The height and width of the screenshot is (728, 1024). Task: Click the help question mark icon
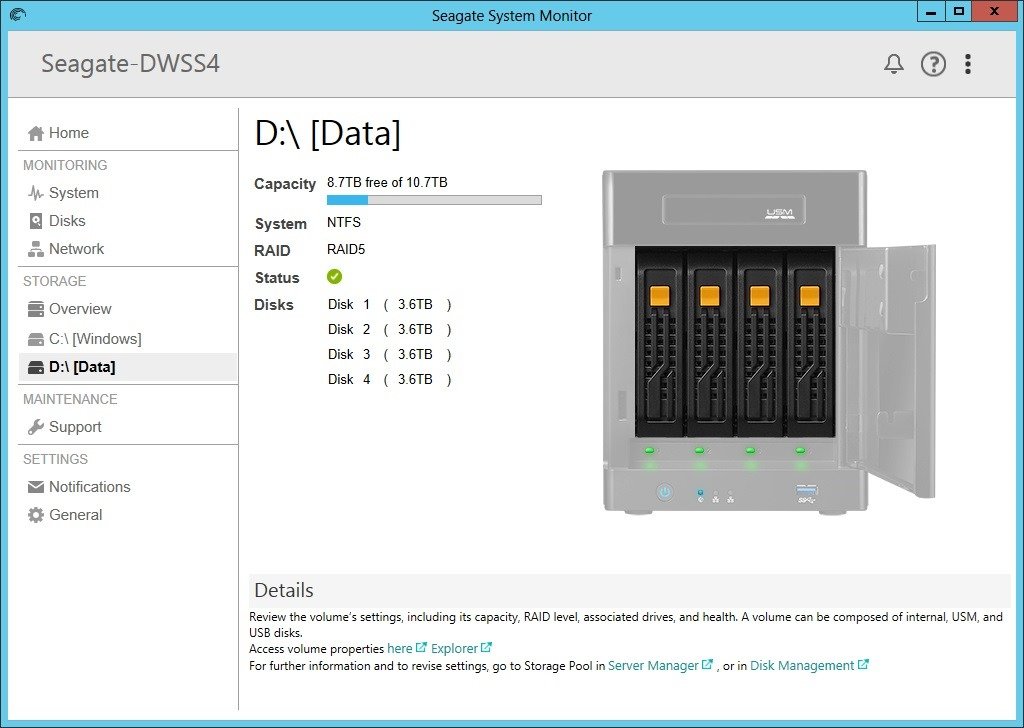click(933, 64)
